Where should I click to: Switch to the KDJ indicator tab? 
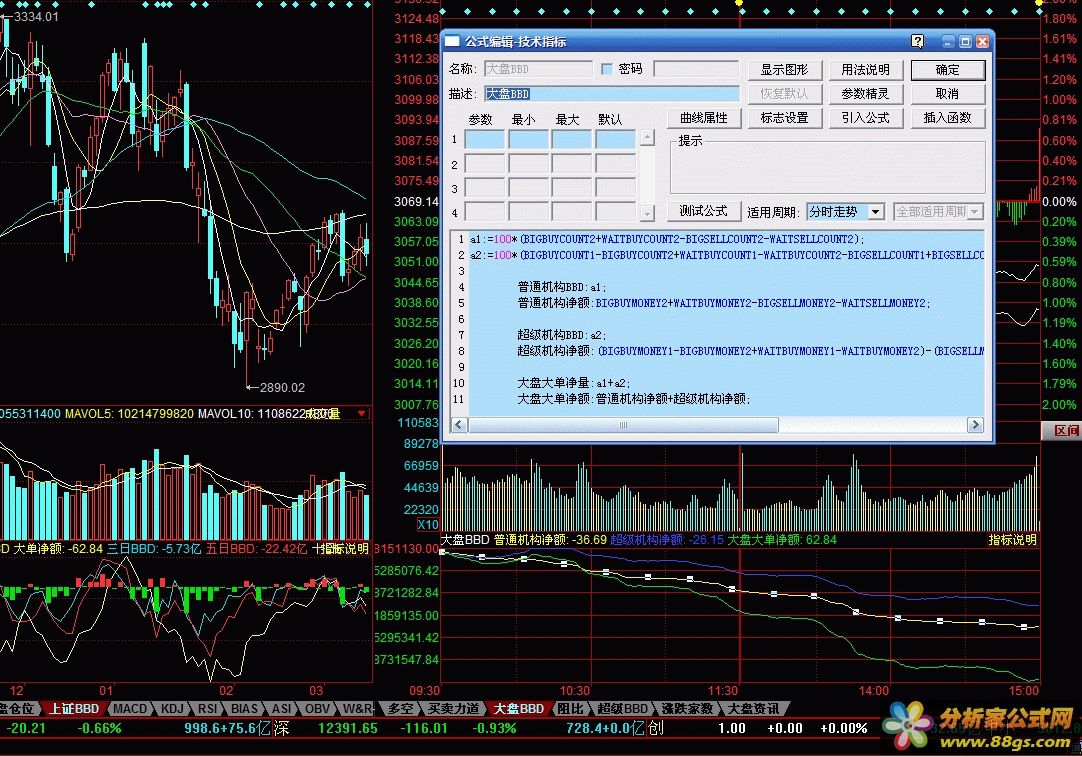172,709
